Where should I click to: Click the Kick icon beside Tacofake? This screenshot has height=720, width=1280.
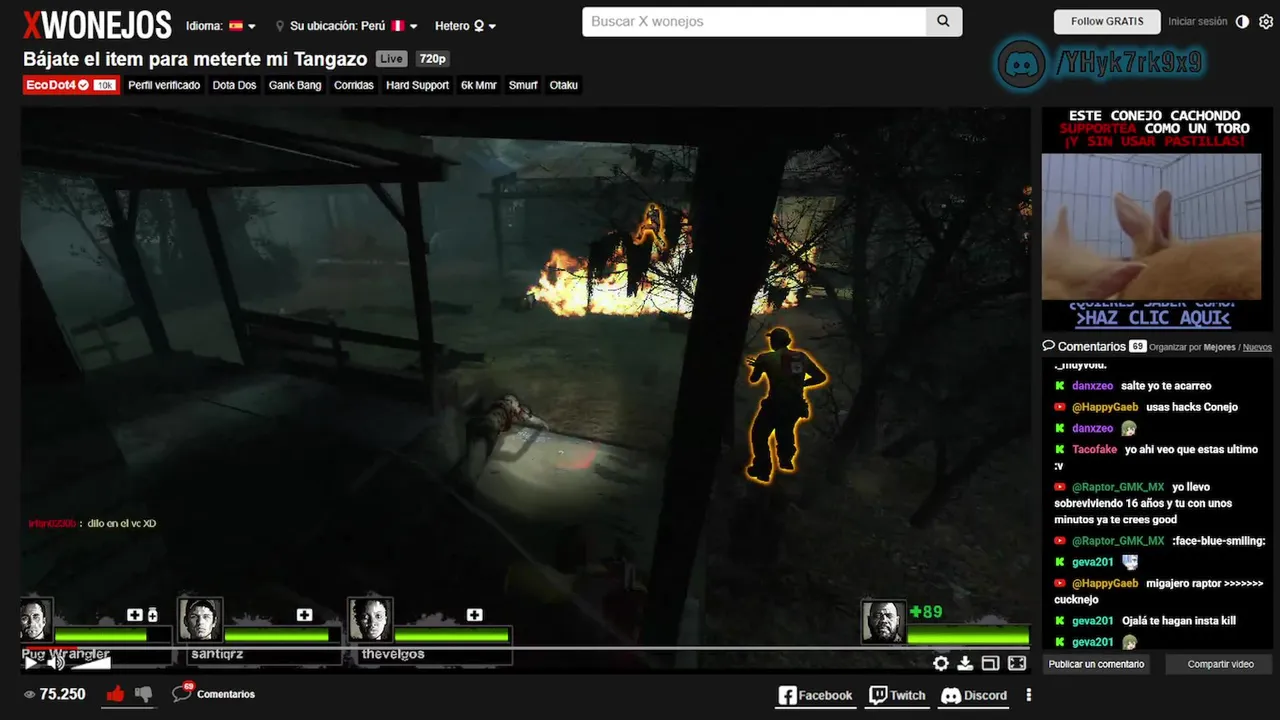point(1060,449)
